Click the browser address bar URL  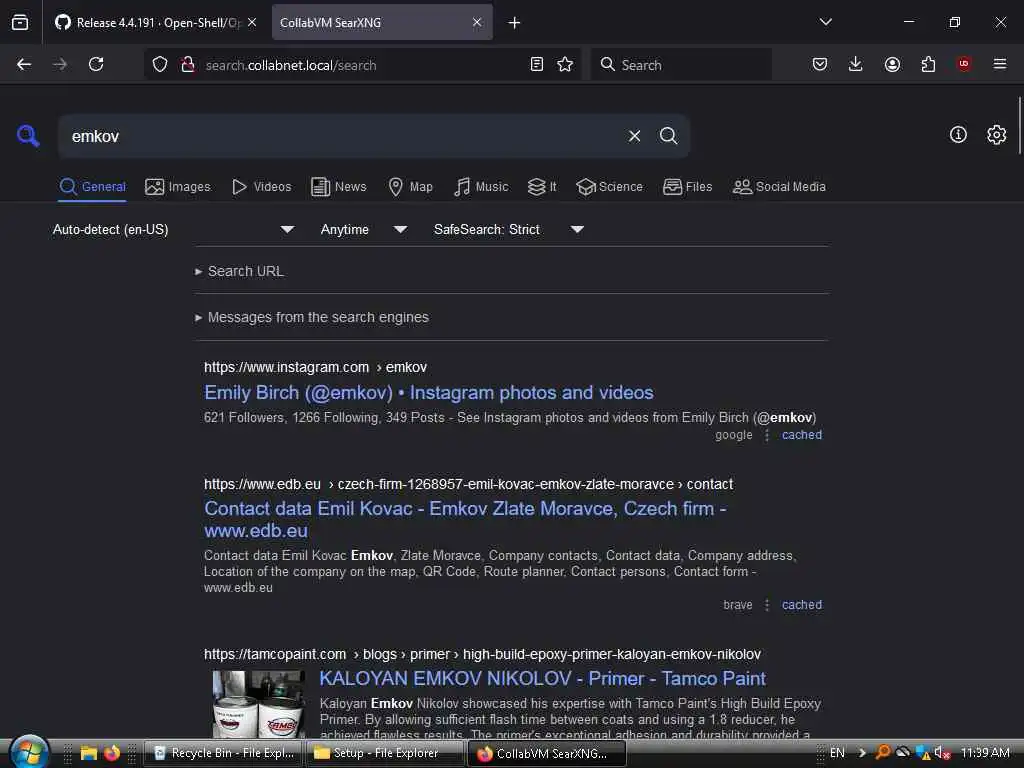point(291,65)
